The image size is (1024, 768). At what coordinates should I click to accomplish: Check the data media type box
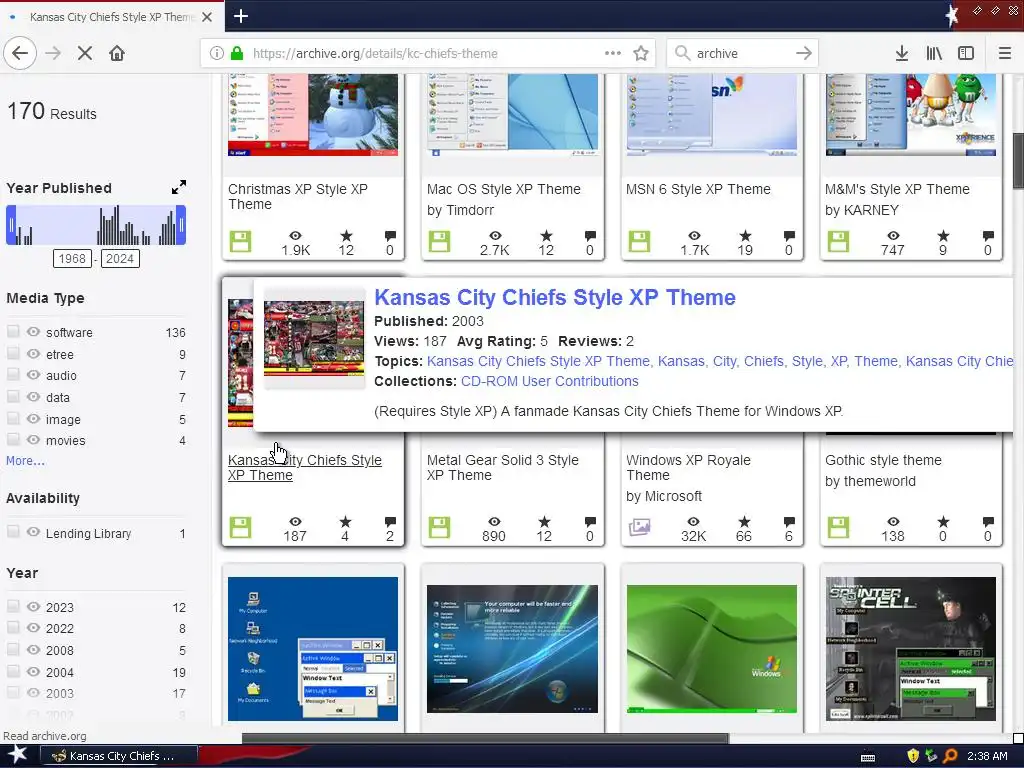pyautogui.click(x=13, y=396)
